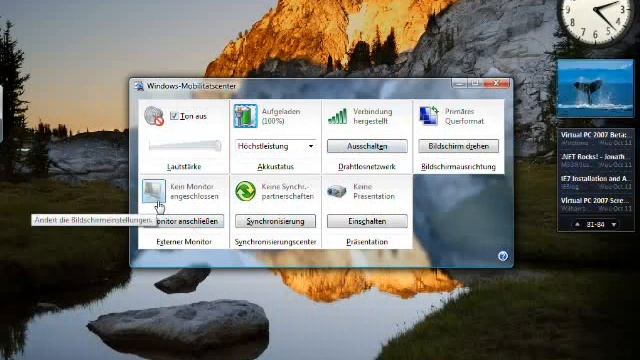Viewport: 640px width, 360px height.
Task: Click the Kein Monitor angeschlossen text
Action: click(x=194, y=191)
